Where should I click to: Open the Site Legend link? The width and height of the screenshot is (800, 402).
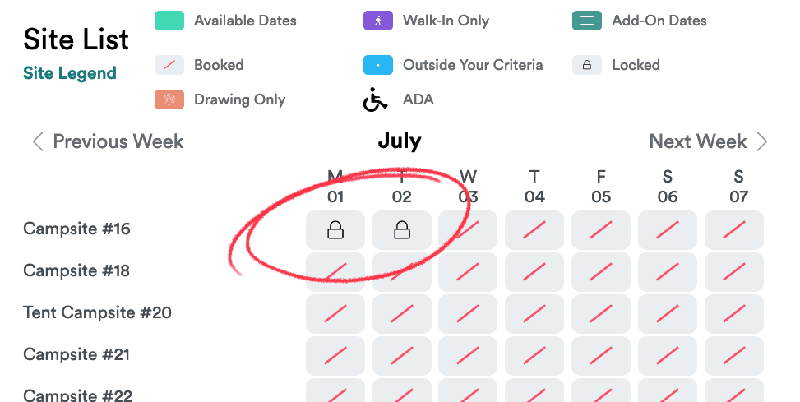click(70, 73)
